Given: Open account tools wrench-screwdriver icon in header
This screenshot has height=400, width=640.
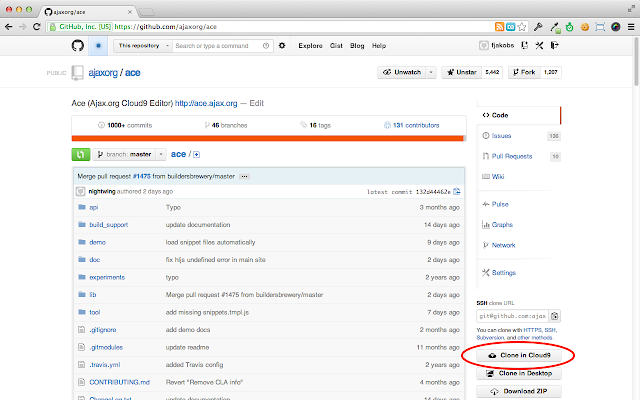Looking at the screenshot, I should pos(539,45).
